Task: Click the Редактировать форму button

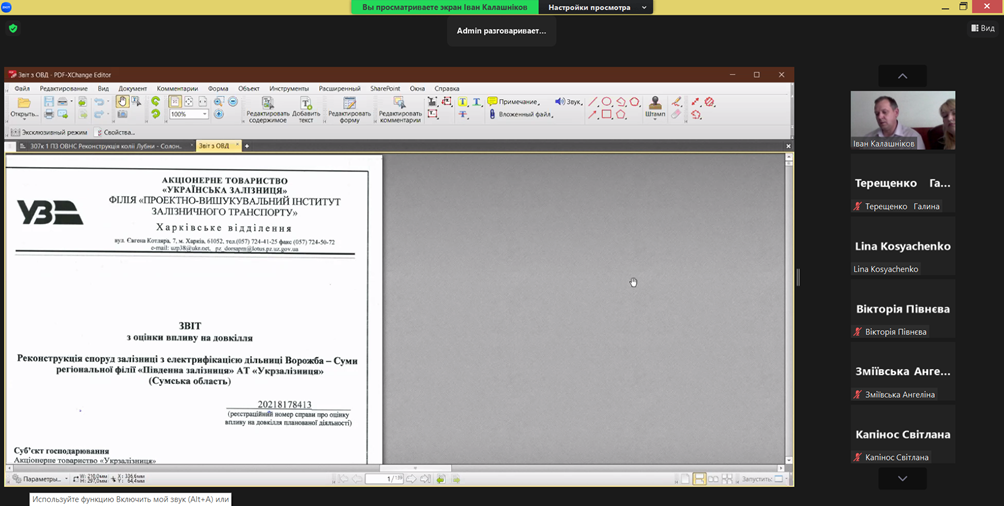Action: [x=350, y=109]
